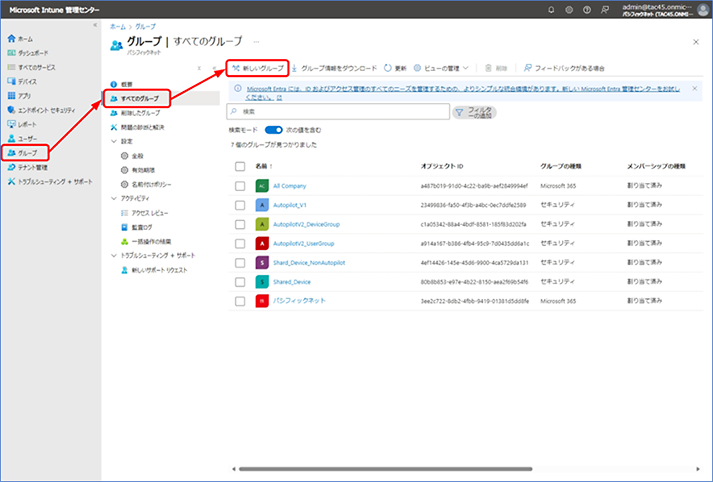Collapse the 設定 section
This screenshot has width=713, height=482.
coord(114,141)
